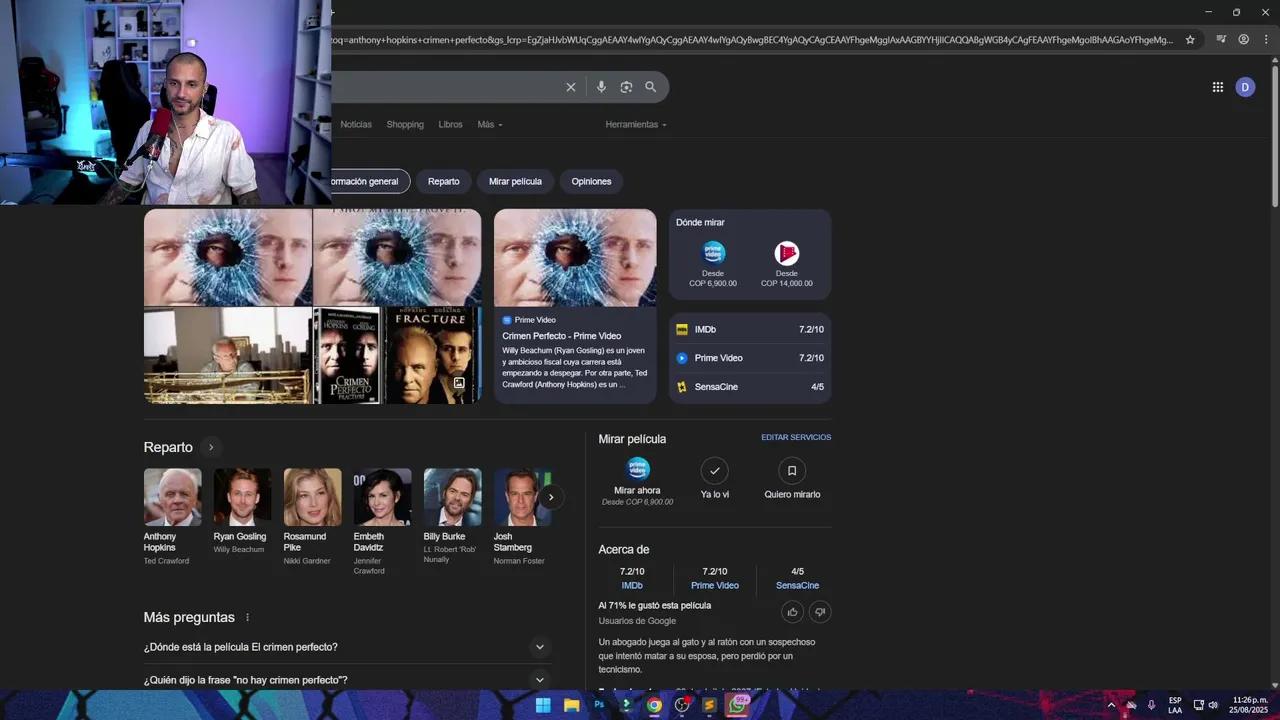
Task: Open Google account avatar D
Action: pyautogui.click(x=1245, y=87)
